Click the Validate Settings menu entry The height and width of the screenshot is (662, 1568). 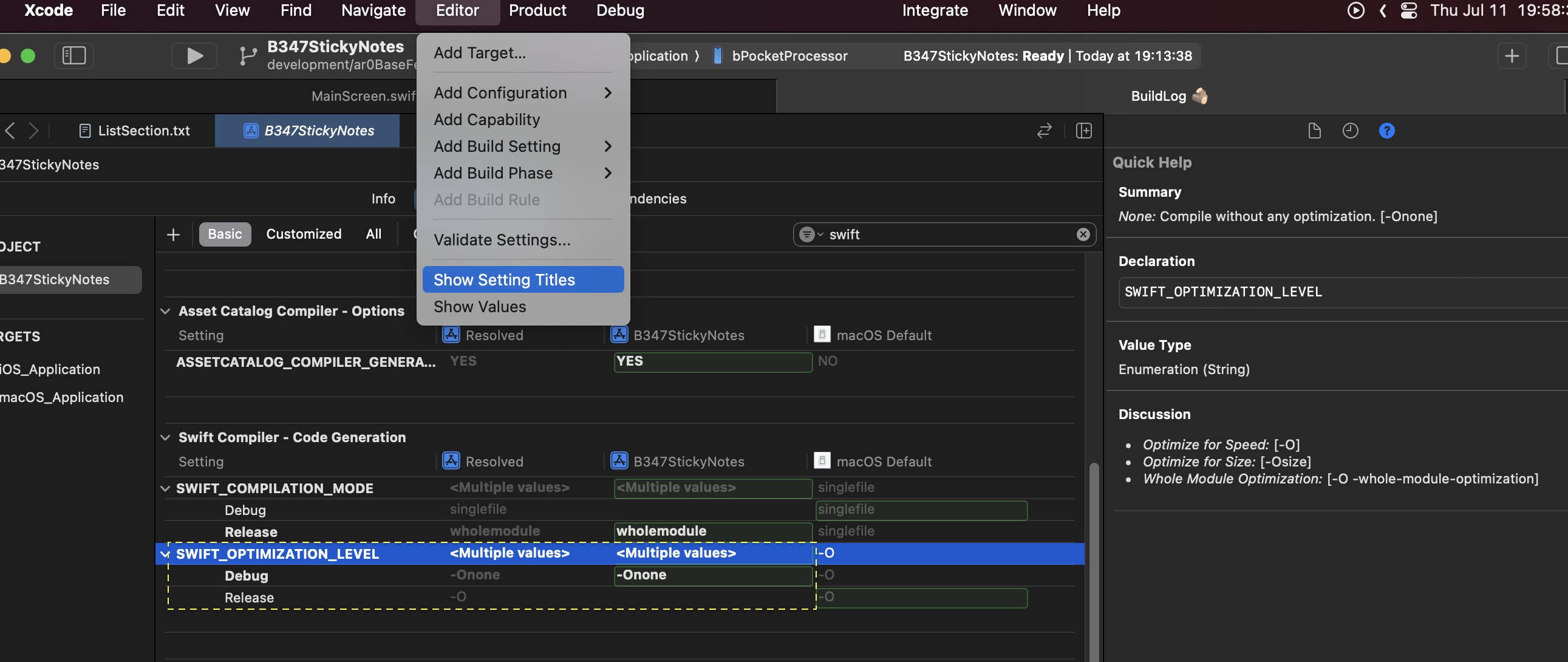pyautogui.click(x=502, y=240)
